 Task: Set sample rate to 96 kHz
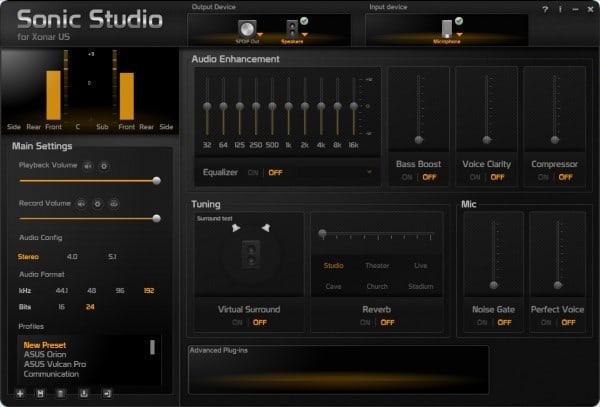click(120, 291)
